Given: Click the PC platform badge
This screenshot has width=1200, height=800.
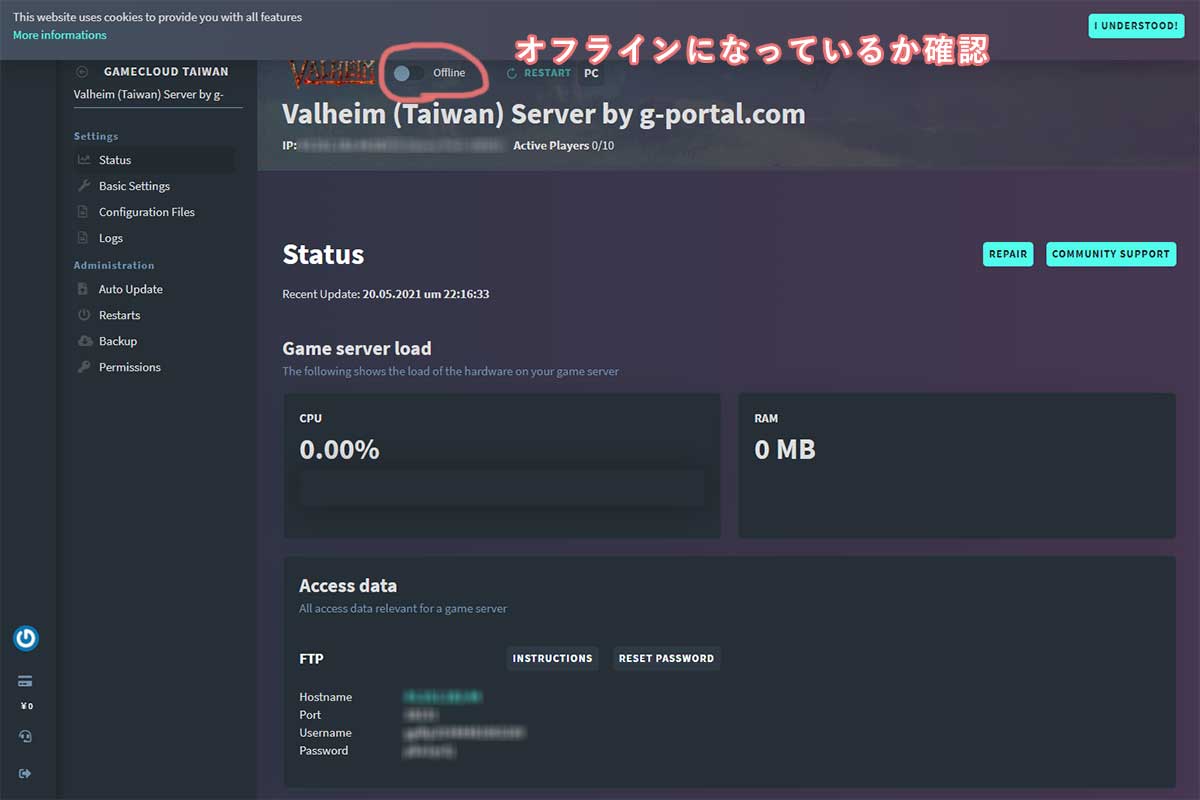Looking at the screenshot, I should 591,73.
